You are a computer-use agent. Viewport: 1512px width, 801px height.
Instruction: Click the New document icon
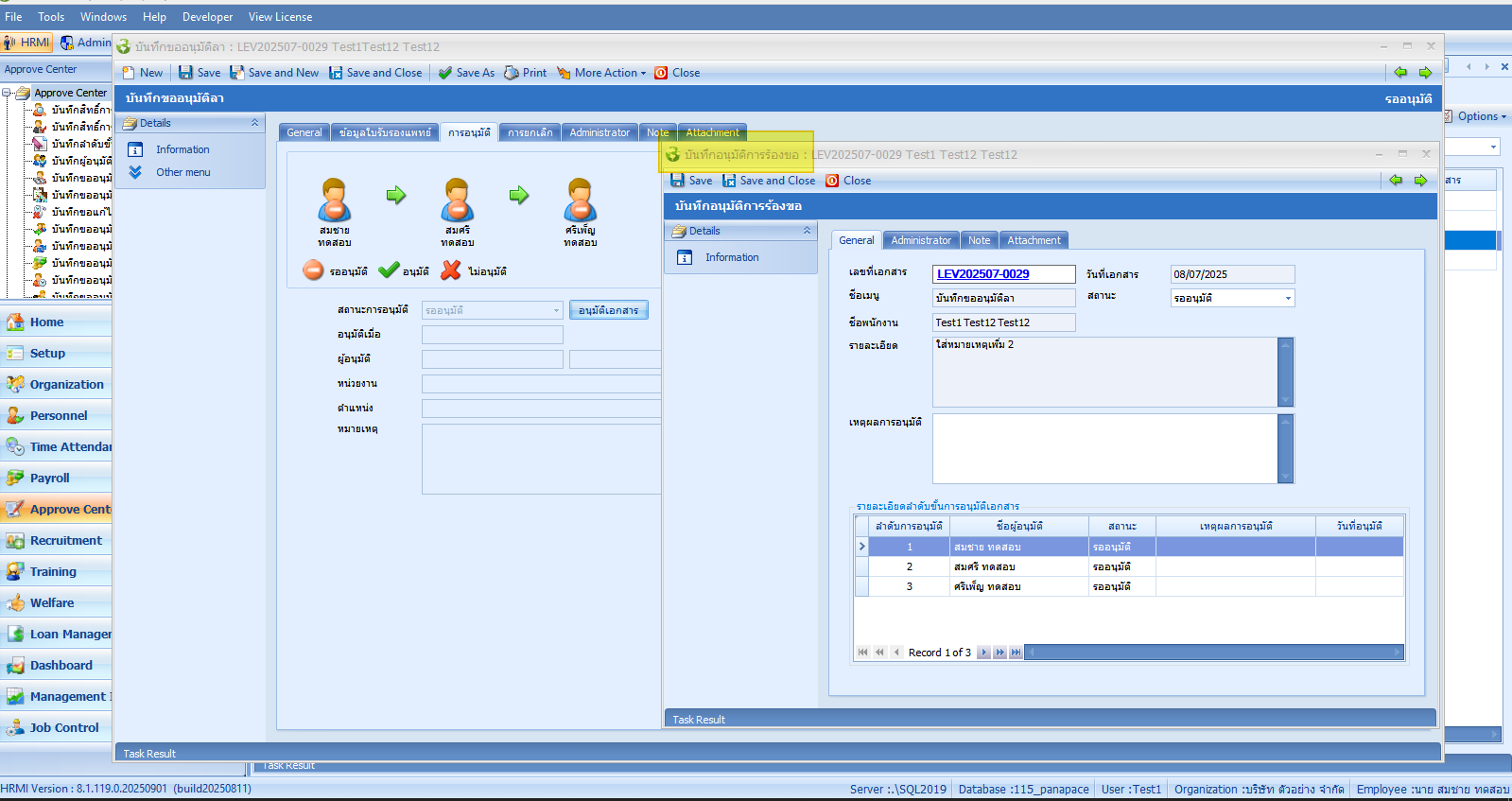tap(129, 73)
